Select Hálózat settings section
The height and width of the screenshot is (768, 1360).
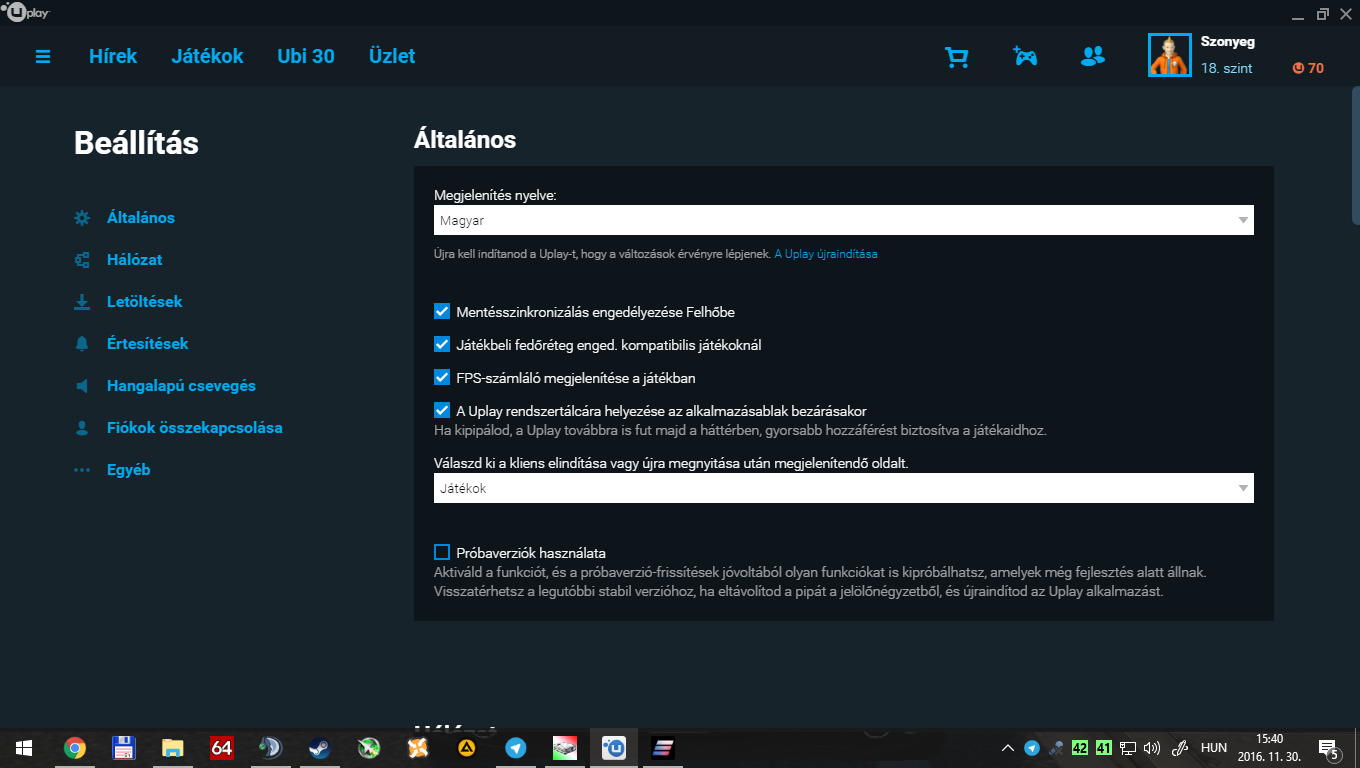[x=134, y=260]
